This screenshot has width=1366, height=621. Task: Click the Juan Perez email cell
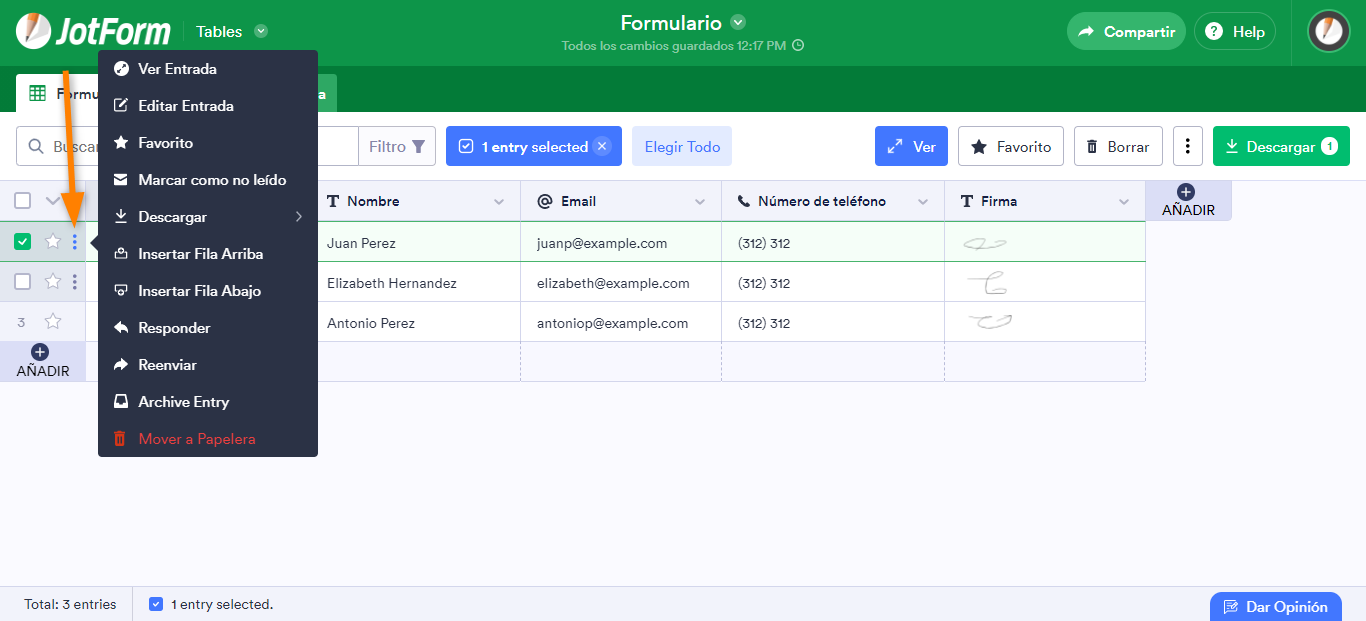602,243
